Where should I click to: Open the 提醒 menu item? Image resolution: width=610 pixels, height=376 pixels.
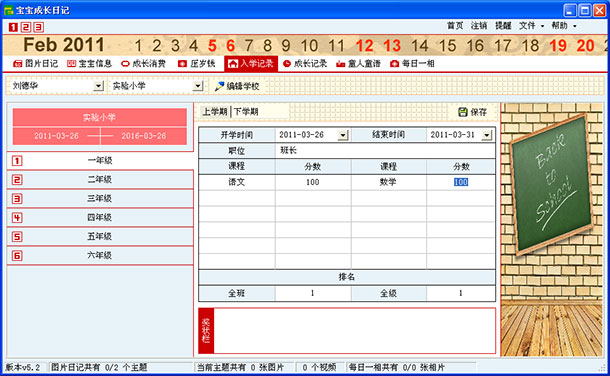(x=503, y=26)
